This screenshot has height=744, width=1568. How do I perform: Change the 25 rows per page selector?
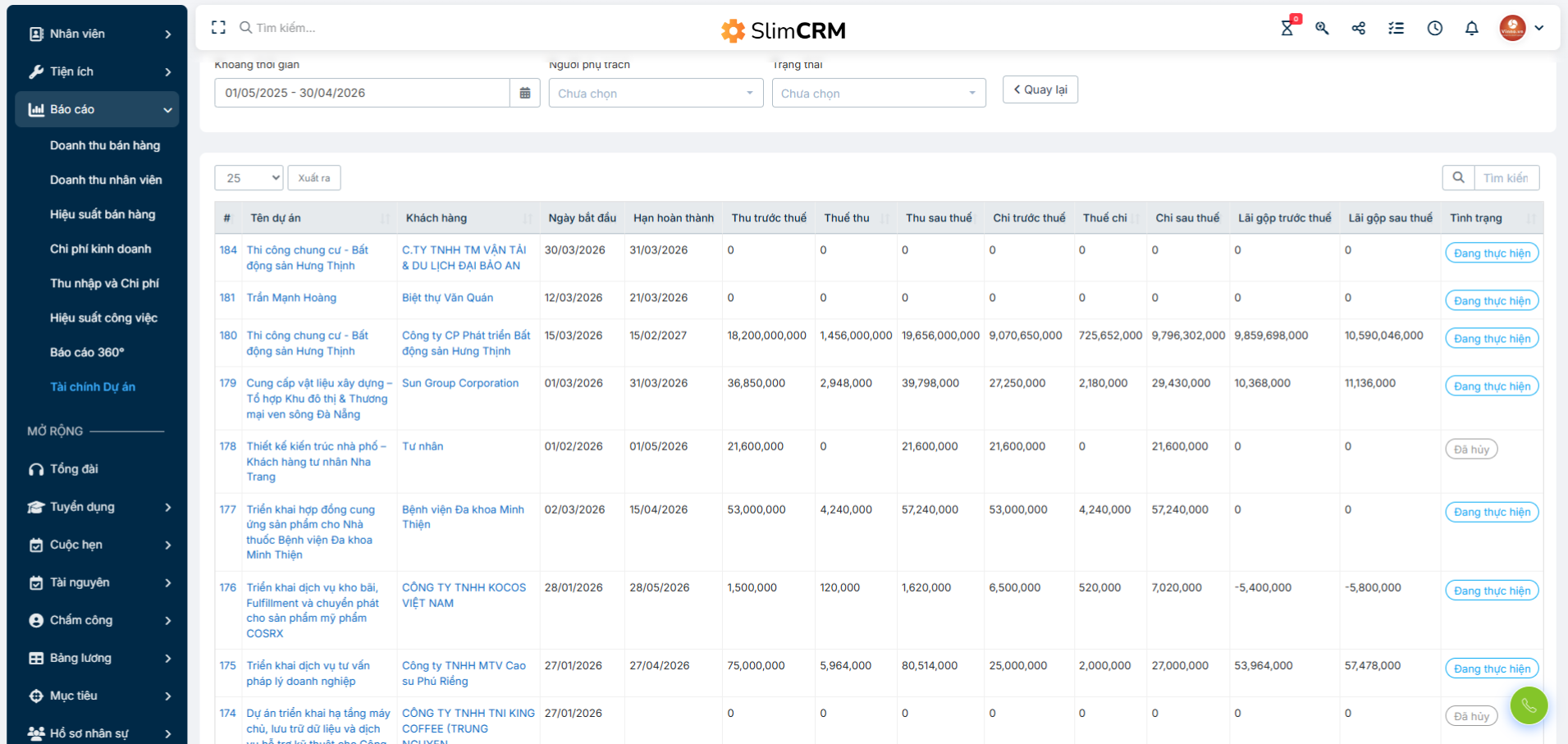coord(249,178)
